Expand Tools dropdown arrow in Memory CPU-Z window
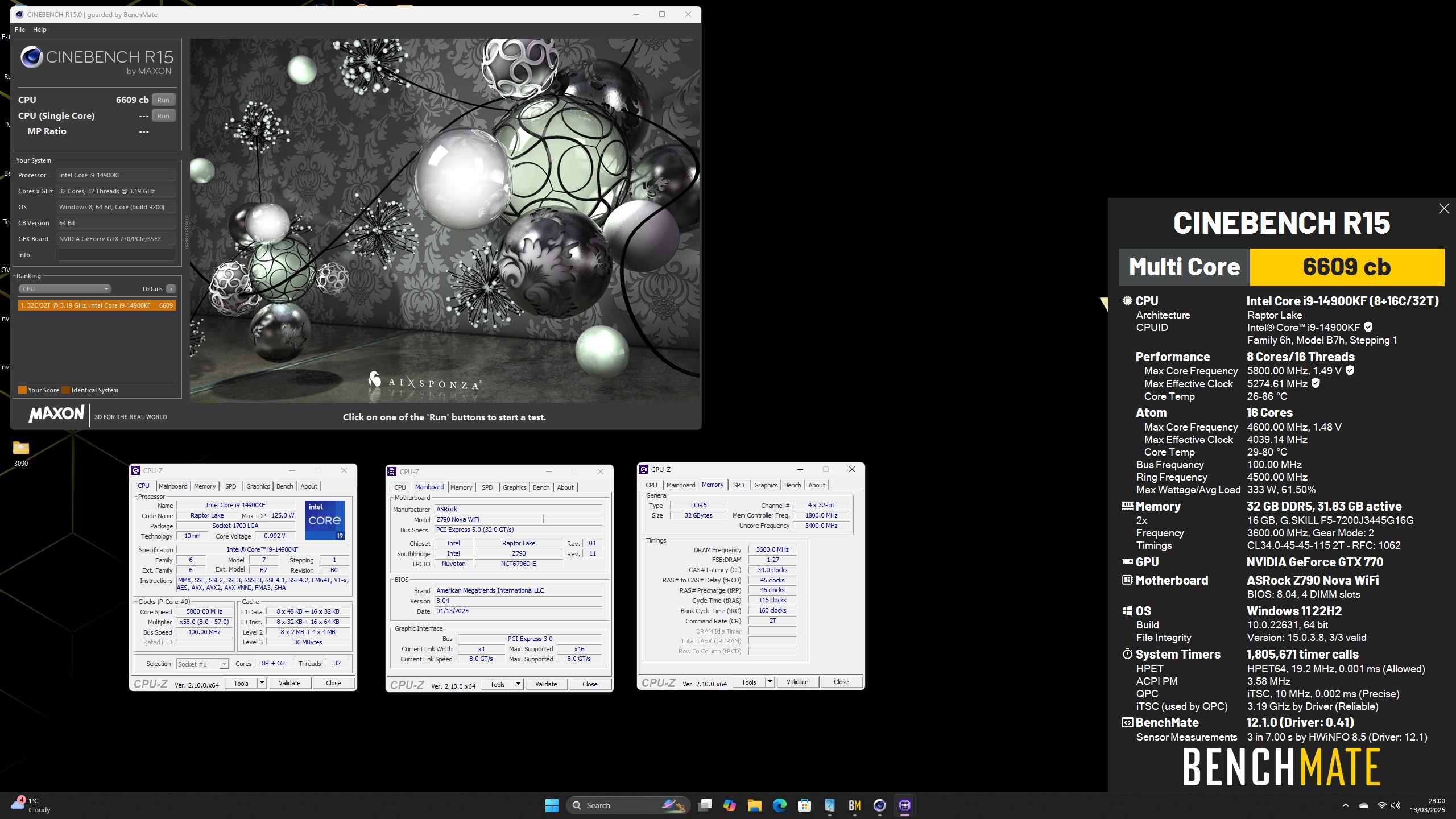Viewport: 1456px width, 819px height. click(x=770, y=682)
